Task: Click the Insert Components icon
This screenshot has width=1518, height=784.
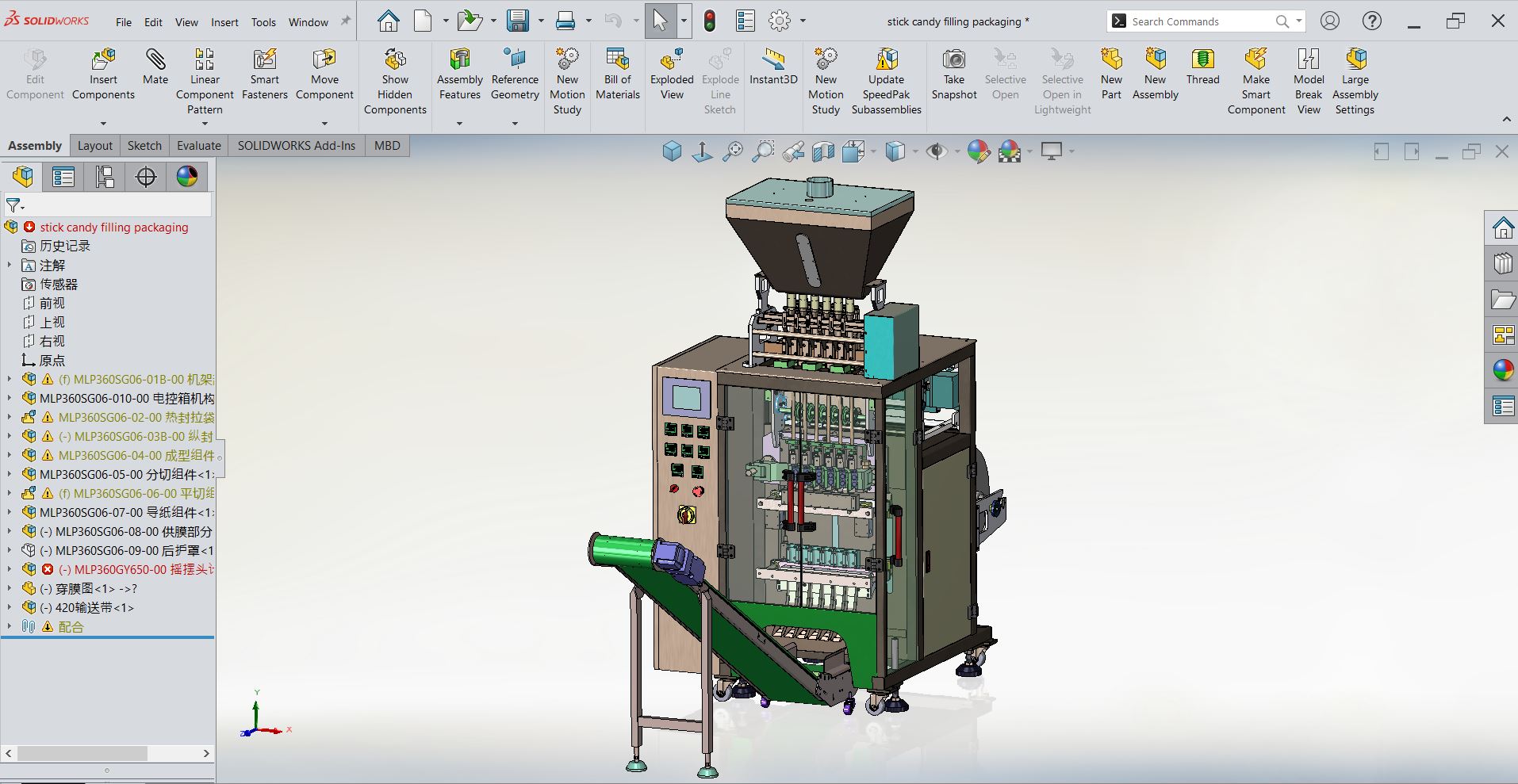Action: coord(103,59)
